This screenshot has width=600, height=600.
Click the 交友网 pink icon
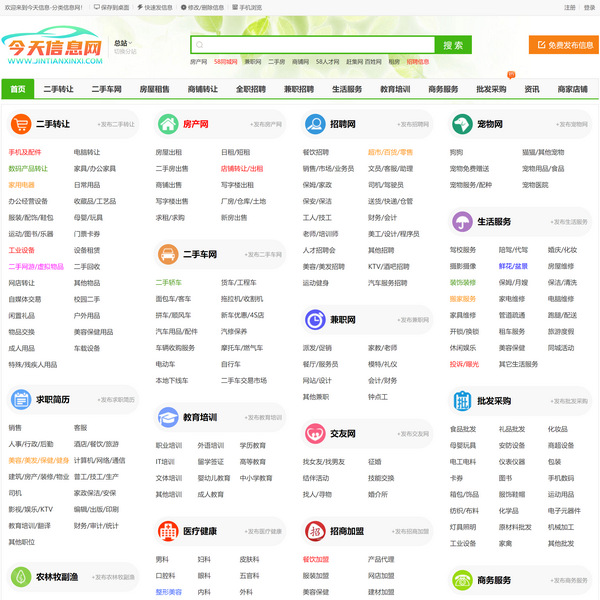[x=315, y=433]
